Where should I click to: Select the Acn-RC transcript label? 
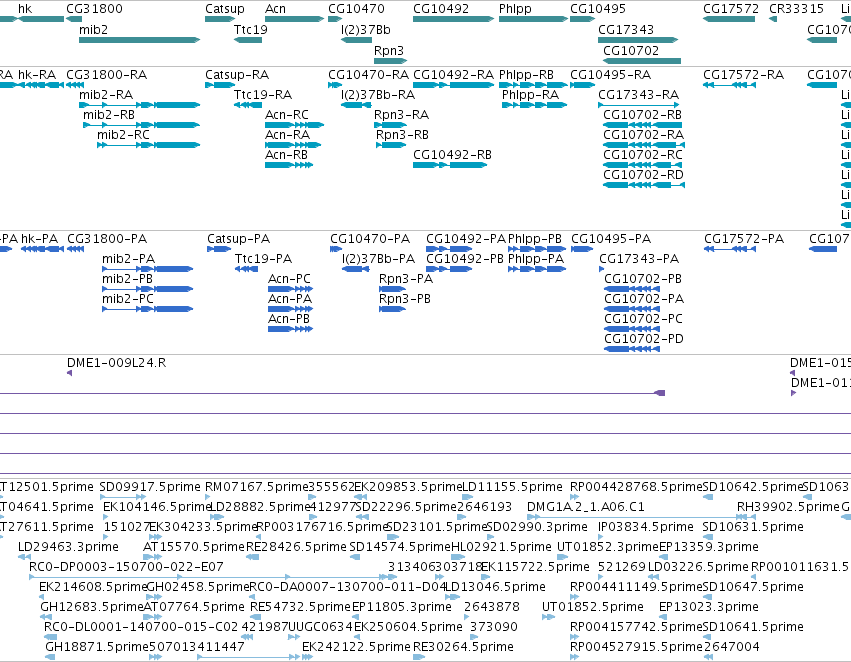(287, 115)
